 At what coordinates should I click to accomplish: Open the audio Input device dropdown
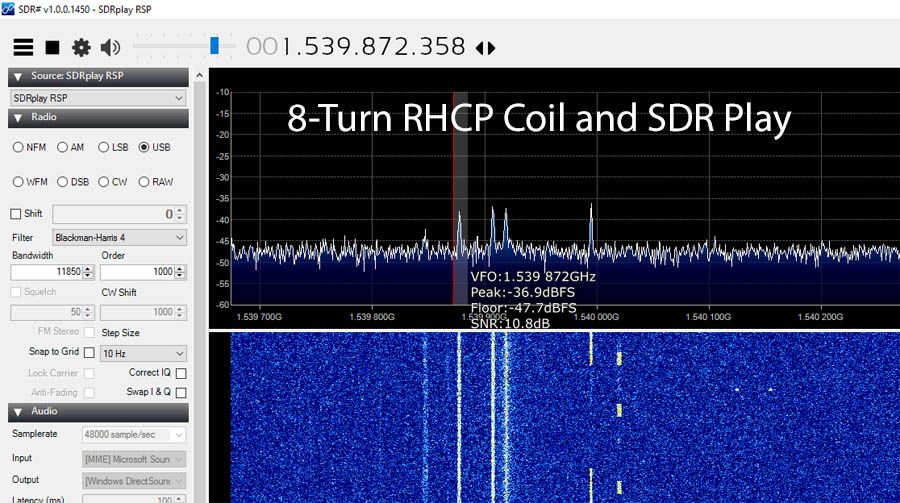click(134, 459)
